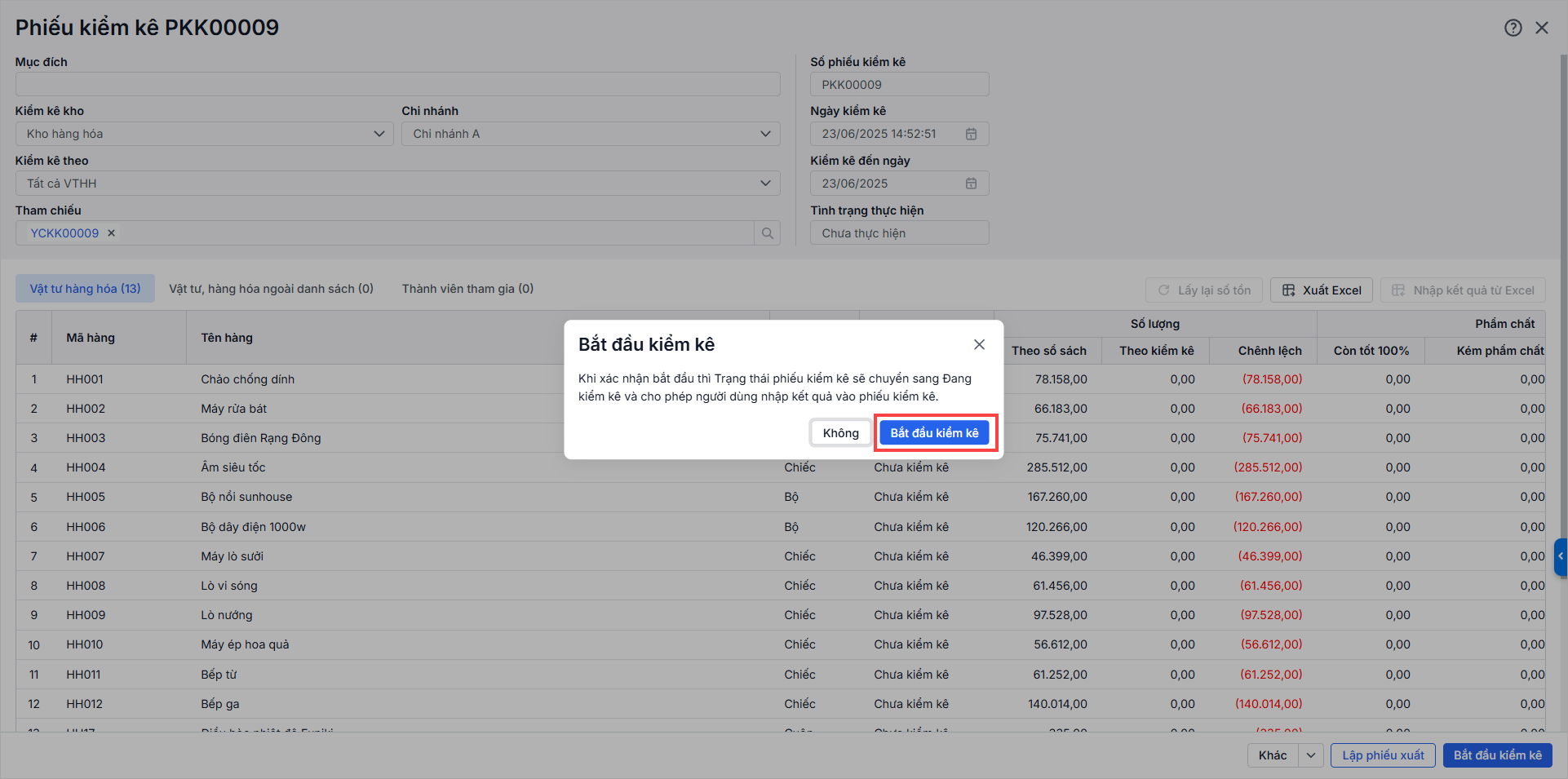Click the HH009 item code
The width and height of the screenshot is (1568, 779).
(x=86, y=615)
